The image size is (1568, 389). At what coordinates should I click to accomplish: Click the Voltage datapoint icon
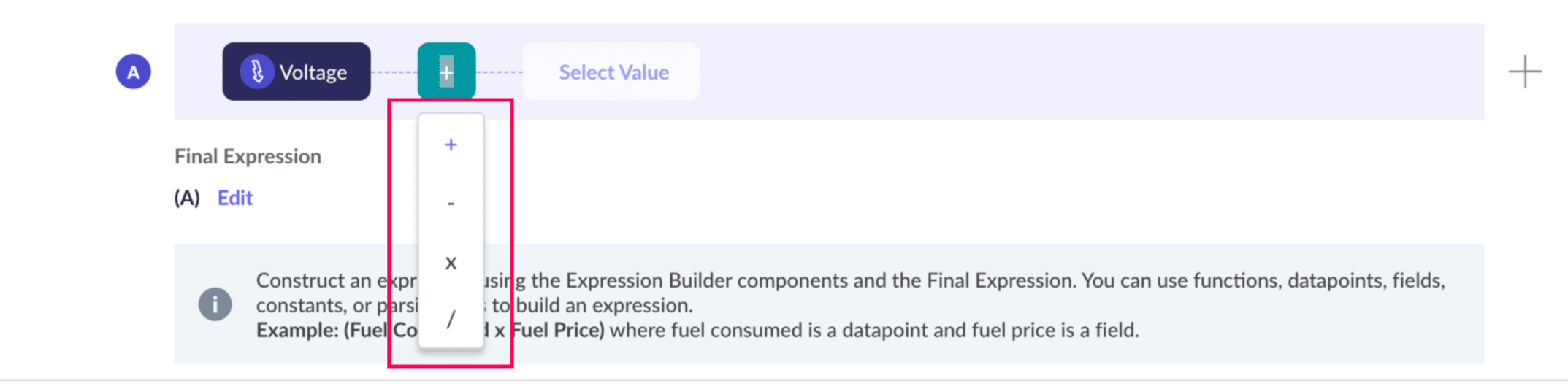tap(257, 72)
